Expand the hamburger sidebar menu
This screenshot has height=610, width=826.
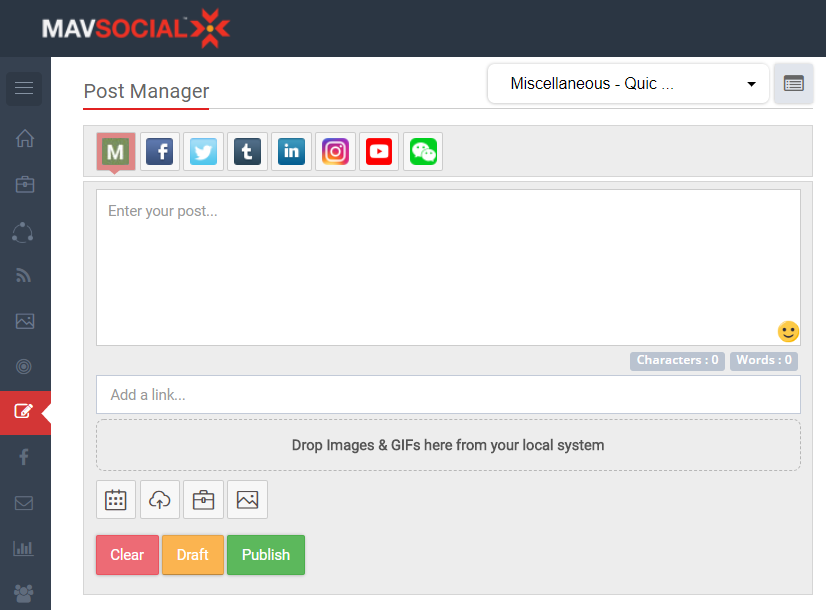24,88
